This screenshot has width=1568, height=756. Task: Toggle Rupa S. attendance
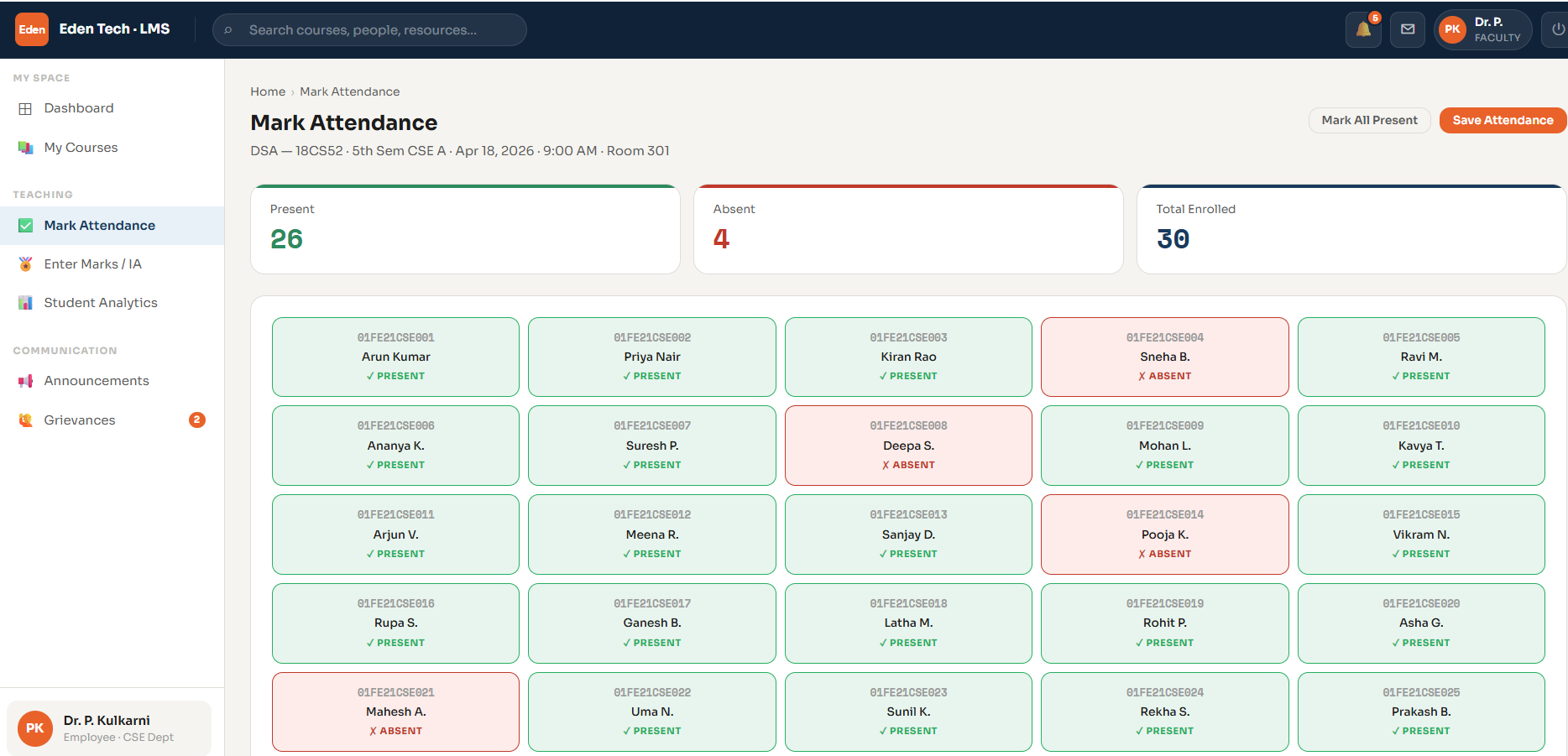[395, 623]
